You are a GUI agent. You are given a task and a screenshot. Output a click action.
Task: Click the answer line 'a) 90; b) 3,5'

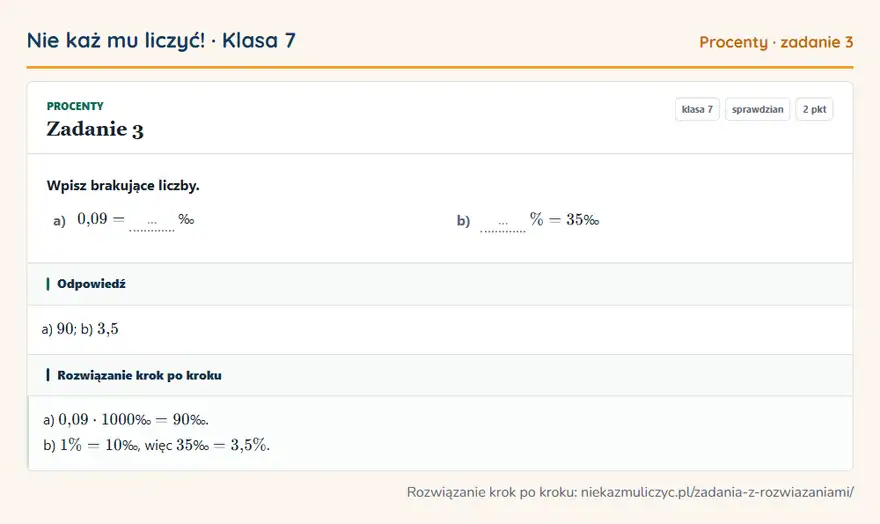tap(80, 329)
